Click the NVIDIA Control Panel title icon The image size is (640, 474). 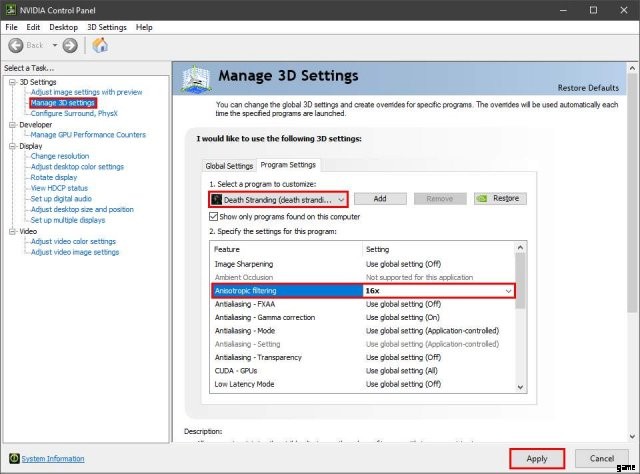pos(9,9)
